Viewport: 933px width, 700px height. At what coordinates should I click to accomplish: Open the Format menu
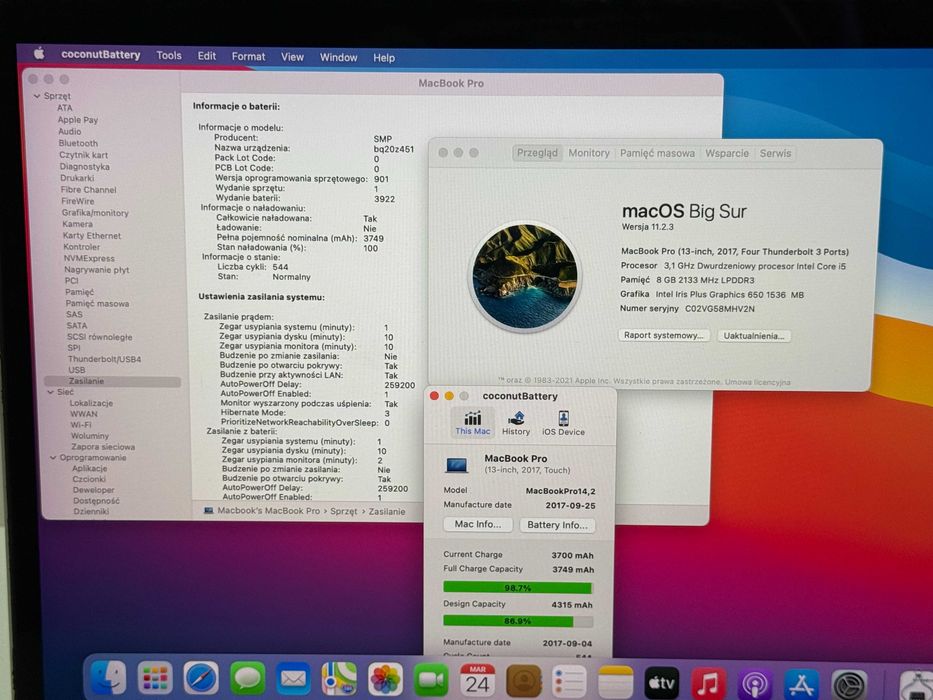point(248,57)
